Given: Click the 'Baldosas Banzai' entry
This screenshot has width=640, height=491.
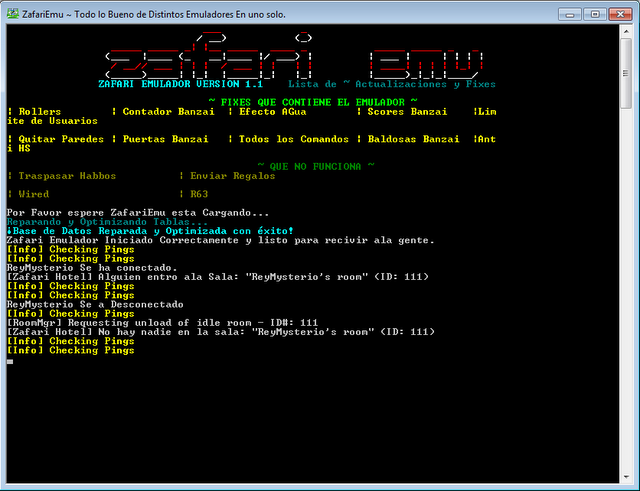Looking at the screenshot, I should tap(413, 139).
